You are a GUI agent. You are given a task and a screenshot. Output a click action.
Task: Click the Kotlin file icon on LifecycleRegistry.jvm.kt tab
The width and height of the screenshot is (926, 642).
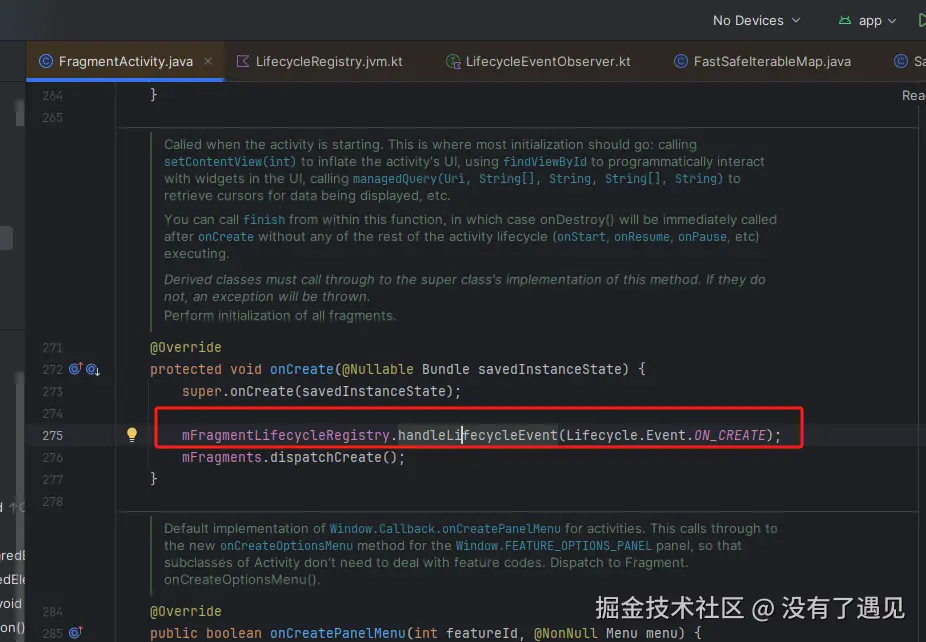(x=243, y=61)
